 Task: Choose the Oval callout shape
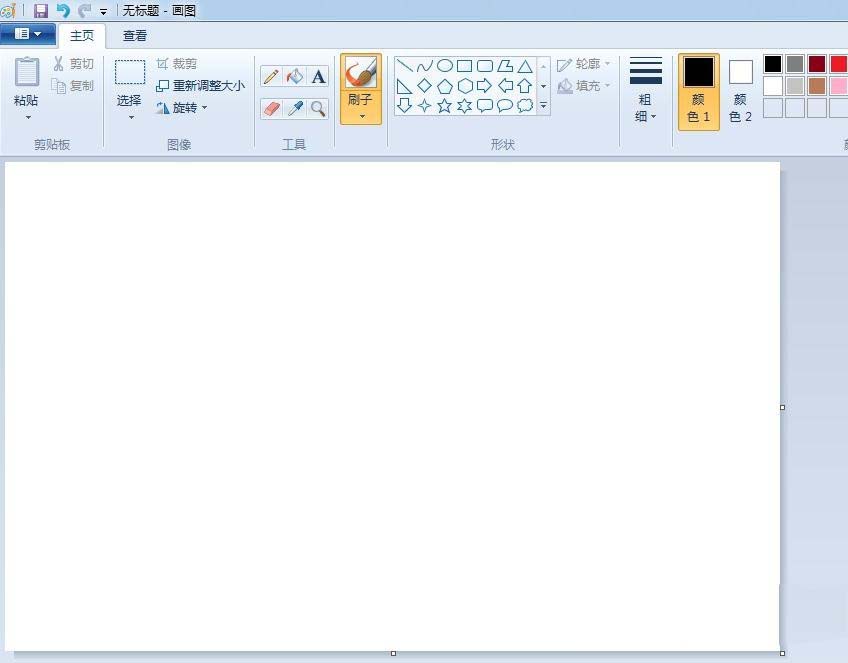(505, 105)
